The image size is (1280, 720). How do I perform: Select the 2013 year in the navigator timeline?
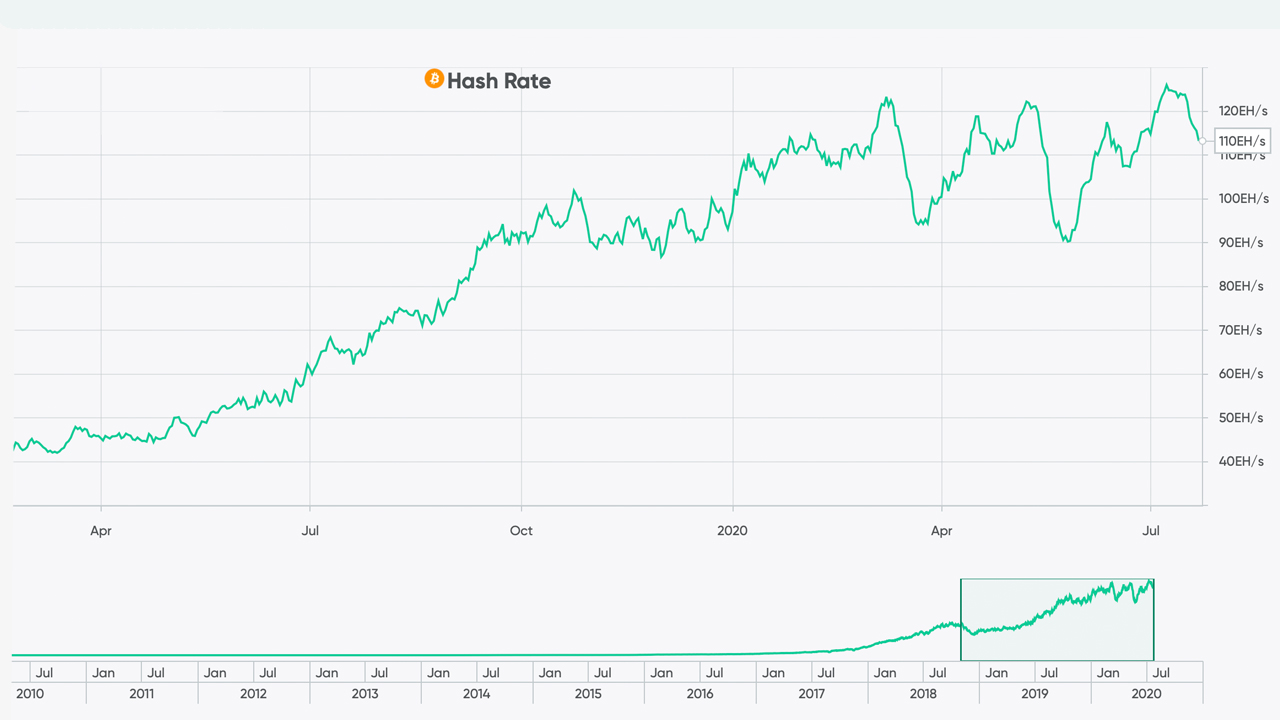click(365, 693)
